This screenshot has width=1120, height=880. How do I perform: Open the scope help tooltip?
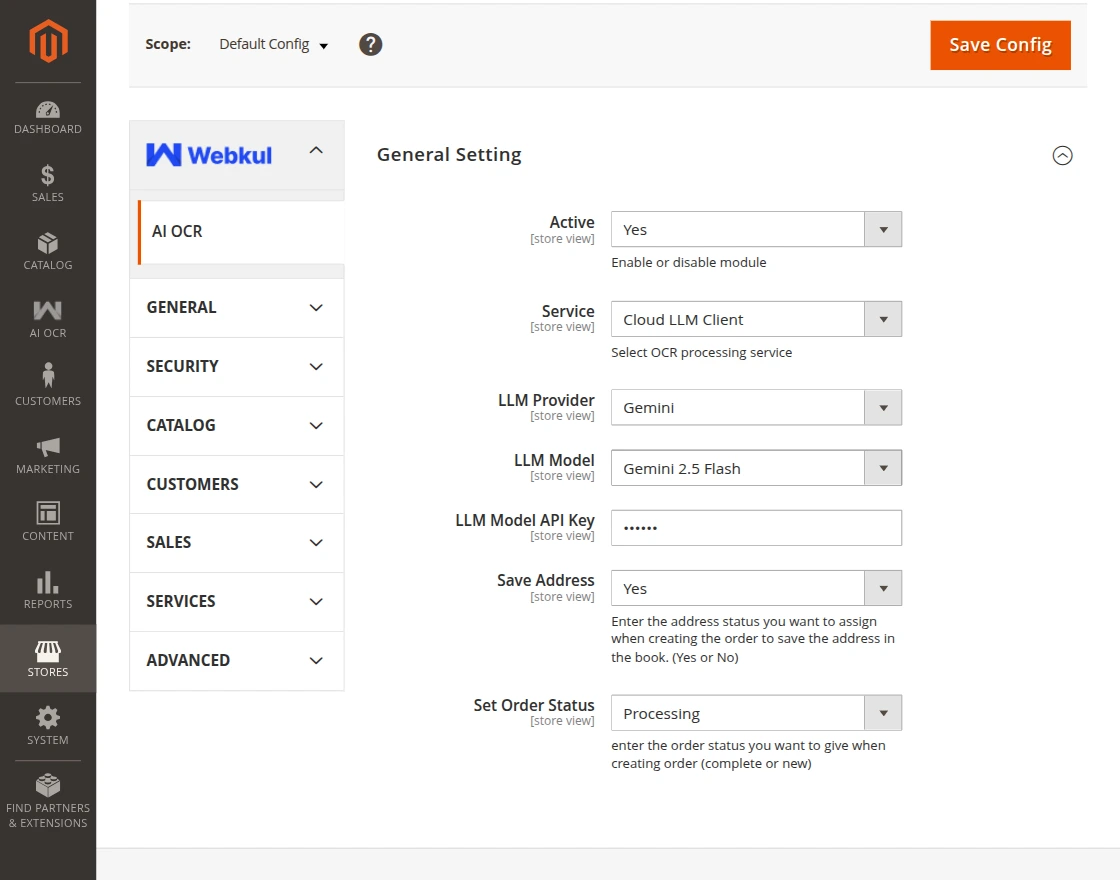370,44
